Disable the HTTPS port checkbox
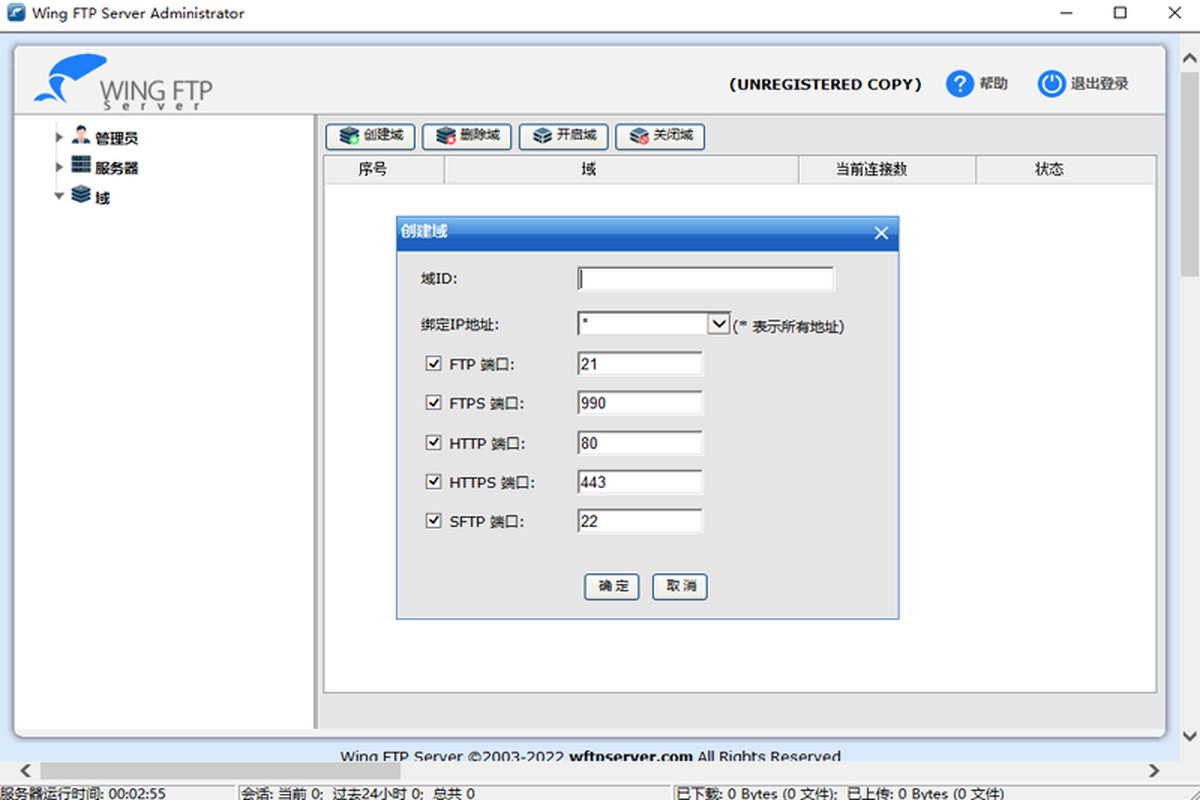 coord(434,482)
